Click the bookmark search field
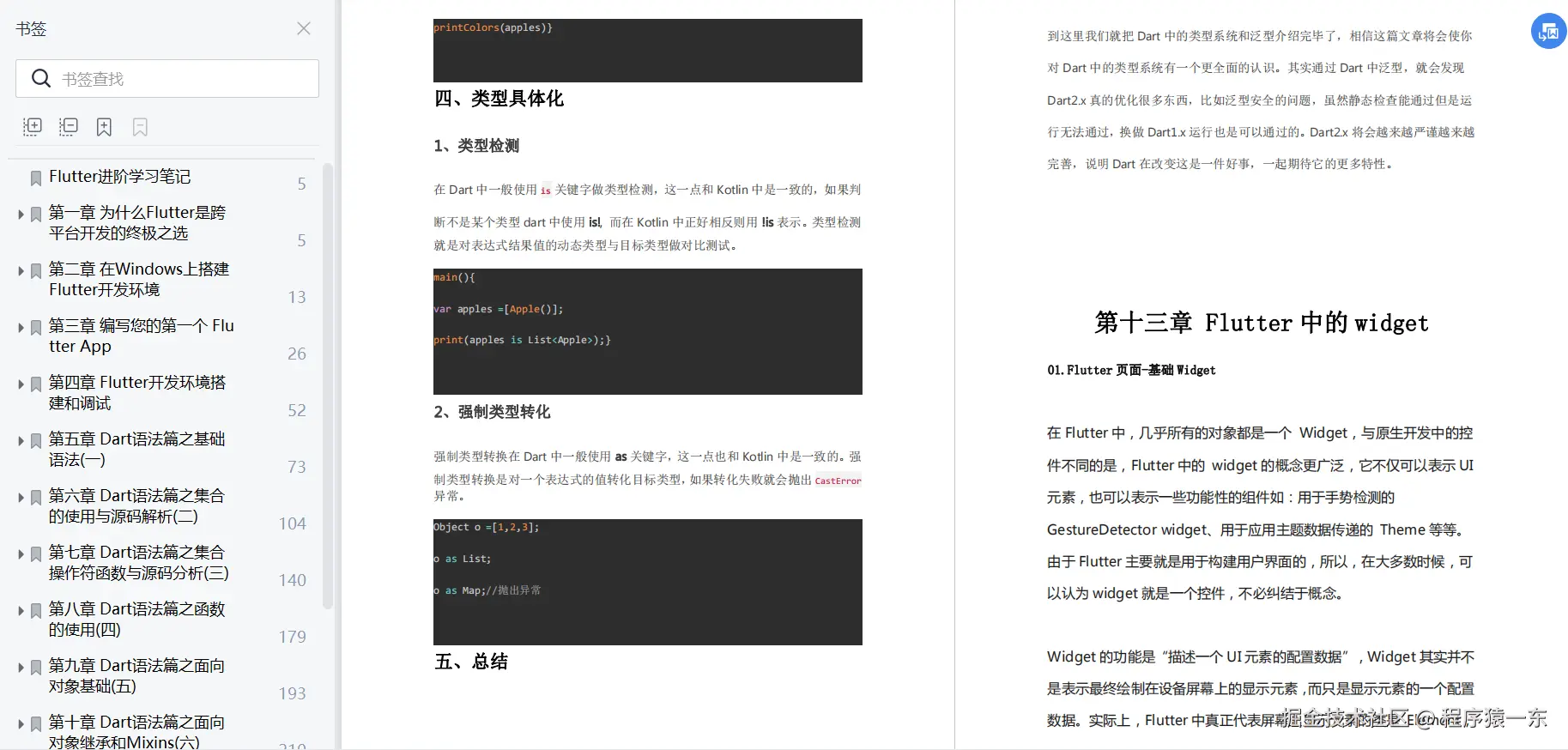 pyautogui.click(x=167, y=79)
